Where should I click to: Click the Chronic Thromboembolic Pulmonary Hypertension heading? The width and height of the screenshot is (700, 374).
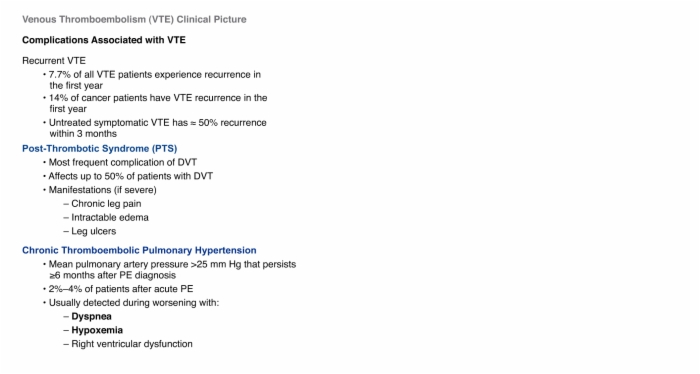pos(139,250)
